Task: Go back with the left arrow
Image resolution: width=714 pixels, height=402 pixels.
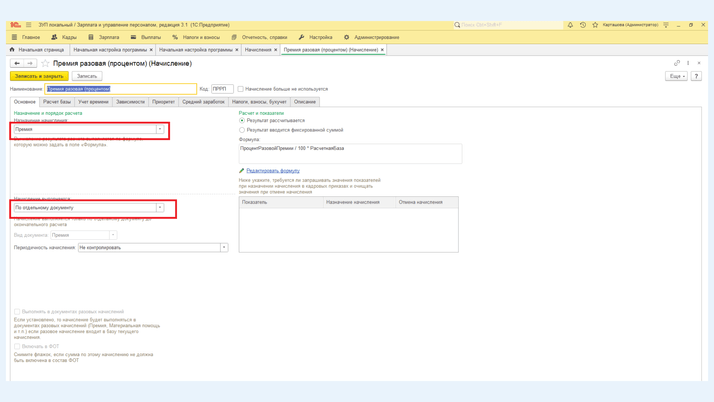Action: click(x=17, y=63)
